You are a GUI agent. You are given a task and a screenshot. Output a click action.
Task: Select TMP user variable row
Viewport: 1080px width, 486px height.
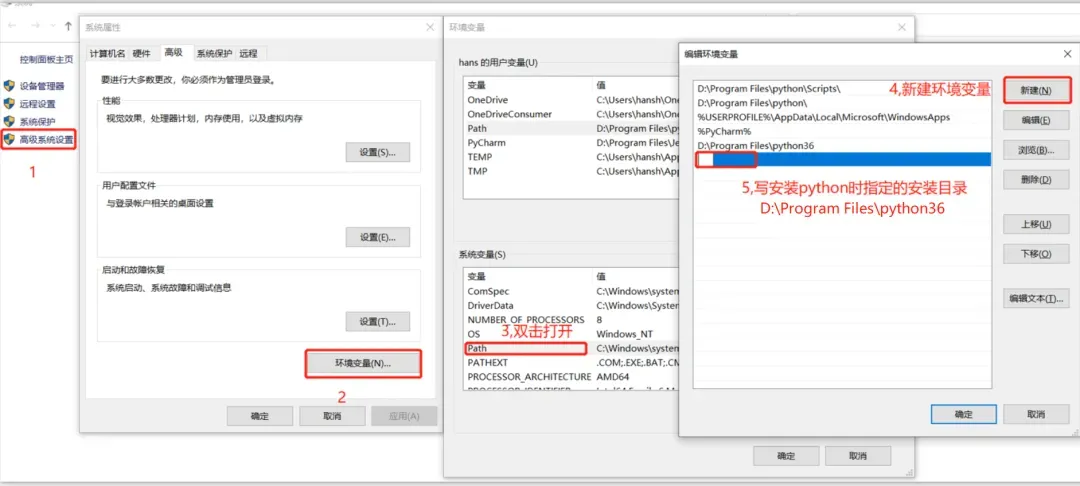pyautogui.click(x=571, y=171)
